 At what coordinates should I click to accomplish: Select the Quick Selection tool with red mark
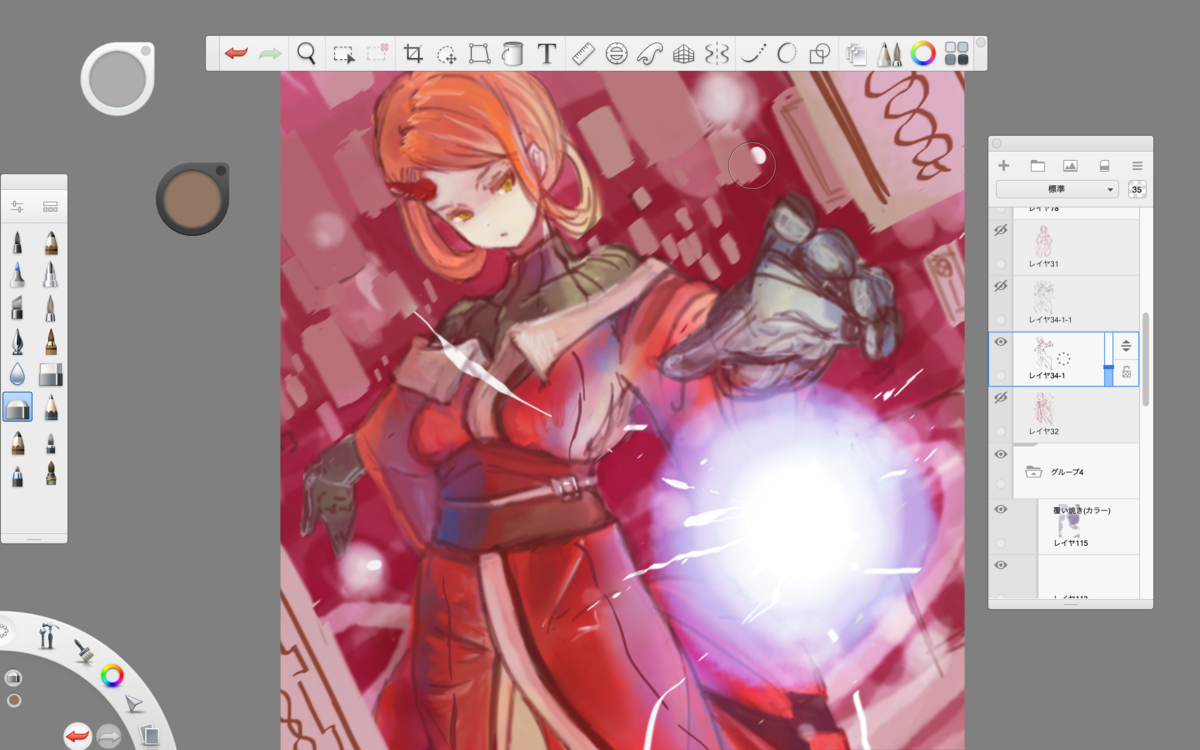377,53
